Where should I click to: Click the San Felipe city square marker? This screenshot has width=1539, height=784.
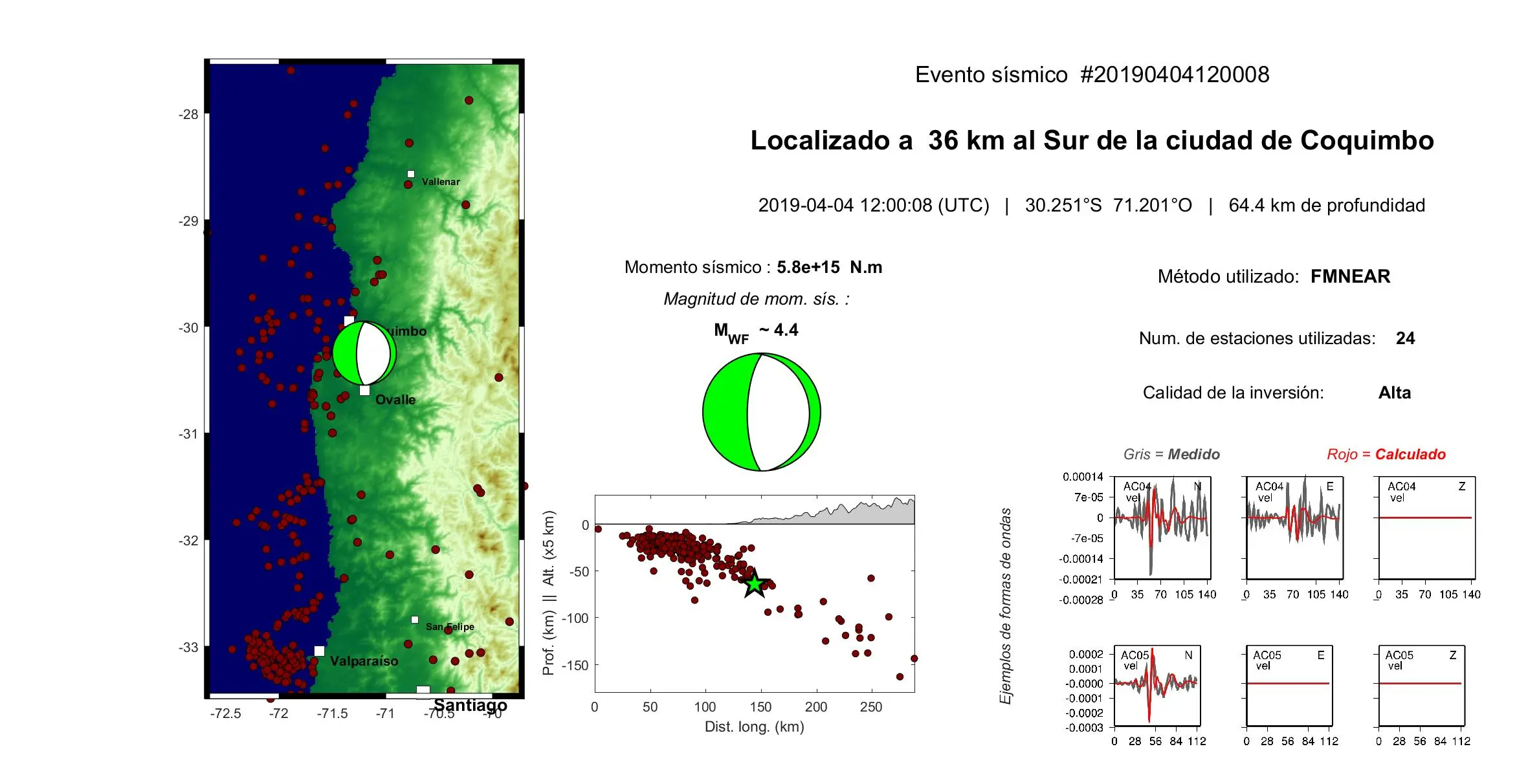point(415,620)
